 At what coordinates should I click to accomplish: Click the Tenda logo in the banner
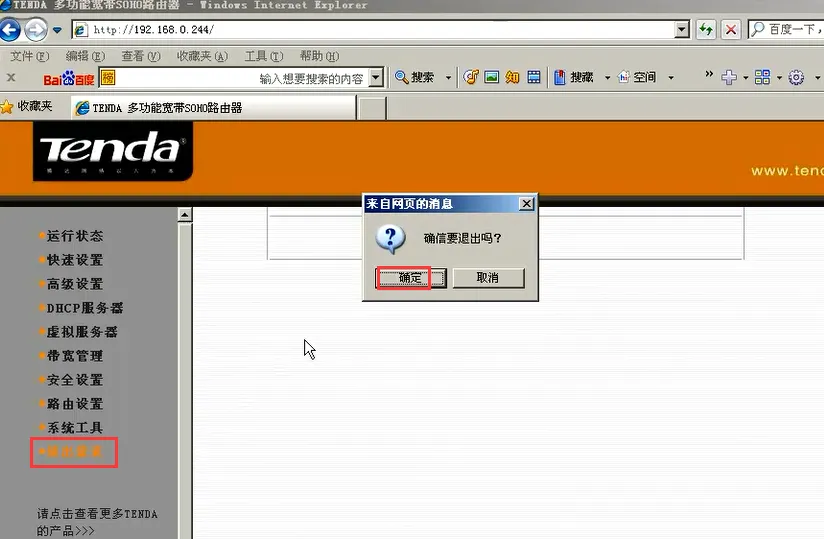click(x=112, y=151)
